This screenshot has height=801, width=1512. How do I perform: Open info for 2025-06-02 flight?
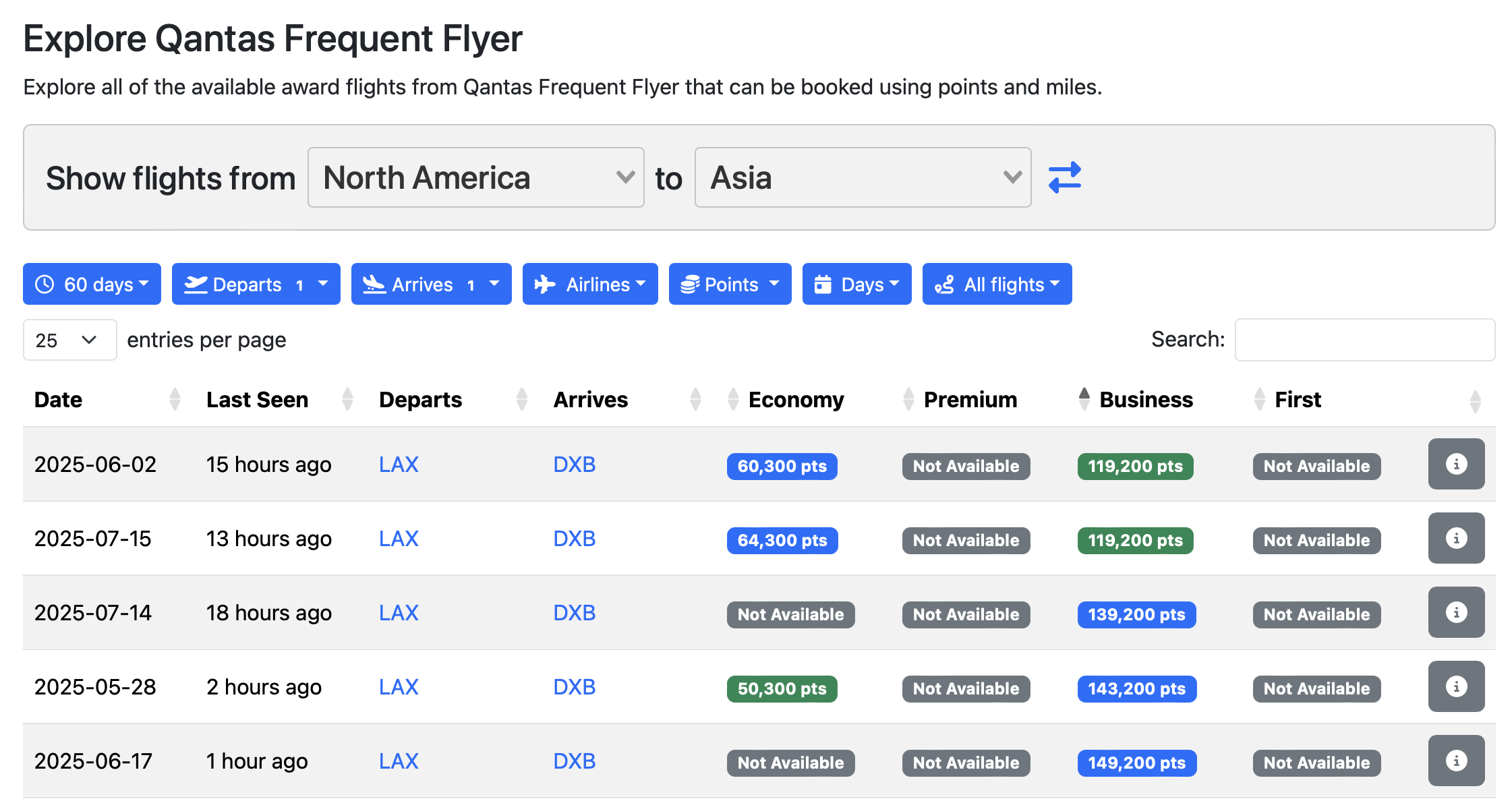click(x=1455, y=464)
